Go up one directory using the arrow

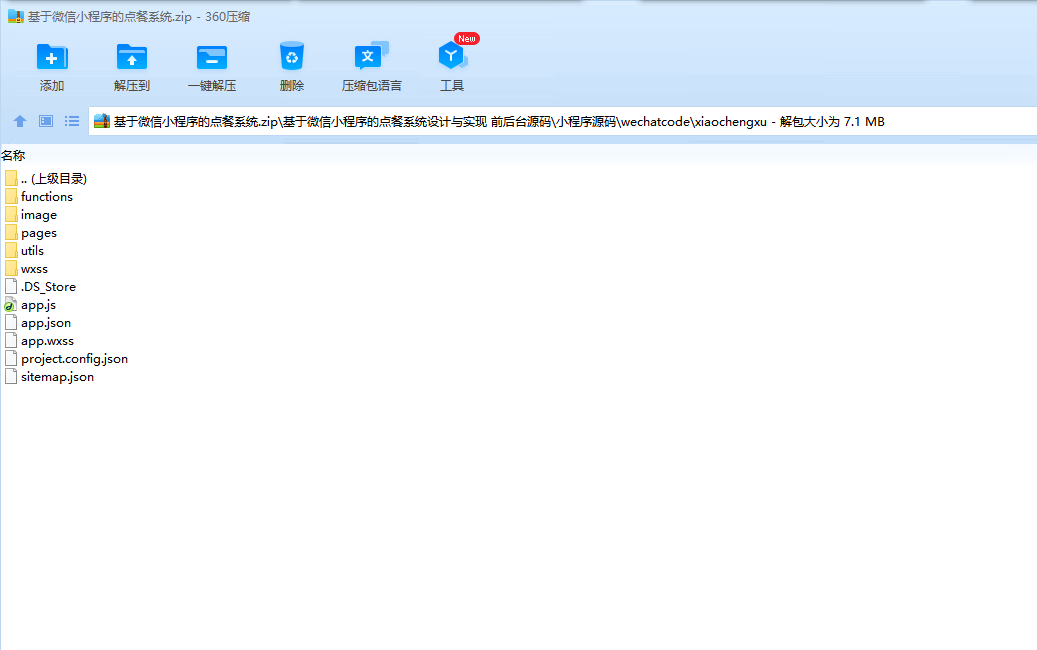pos(20,121)
